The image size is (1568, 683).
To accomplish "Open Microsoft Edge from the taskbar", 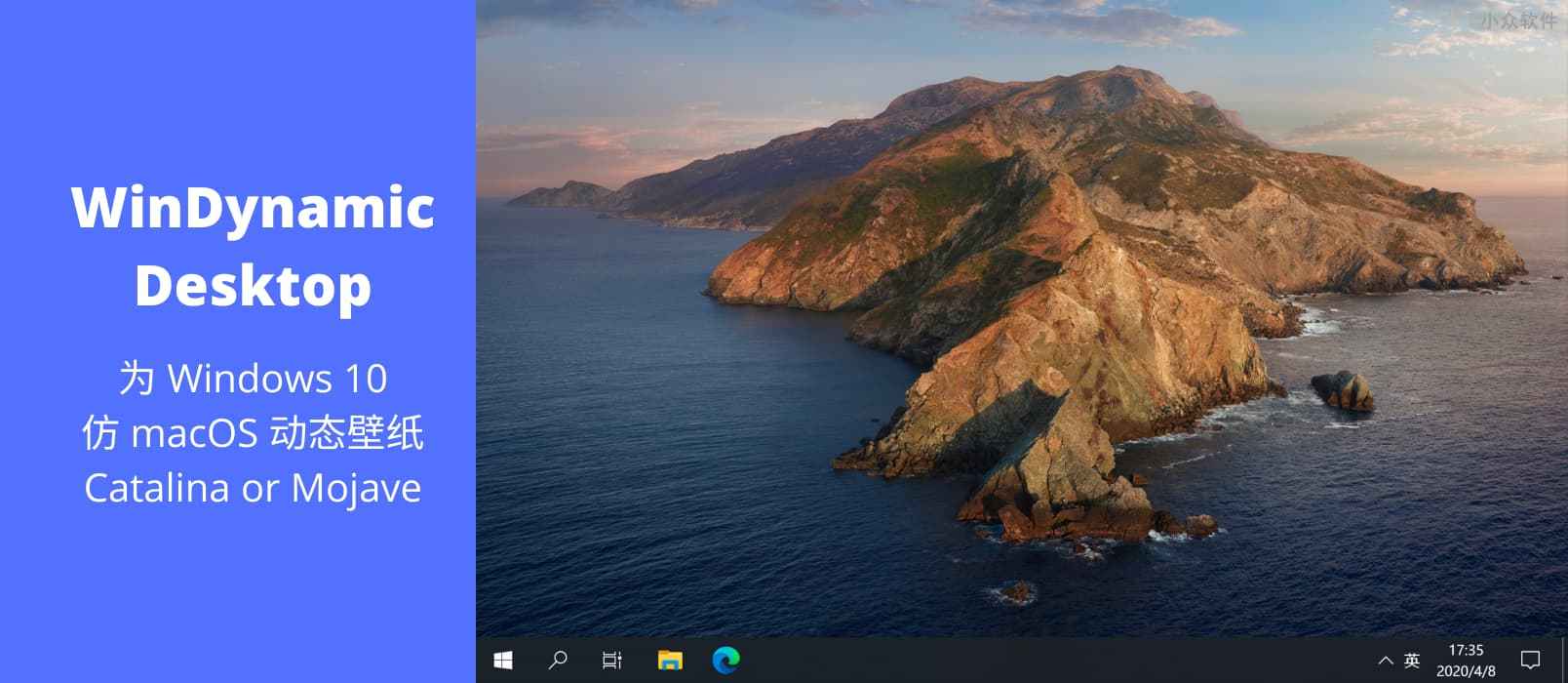I will click(725, 661).
